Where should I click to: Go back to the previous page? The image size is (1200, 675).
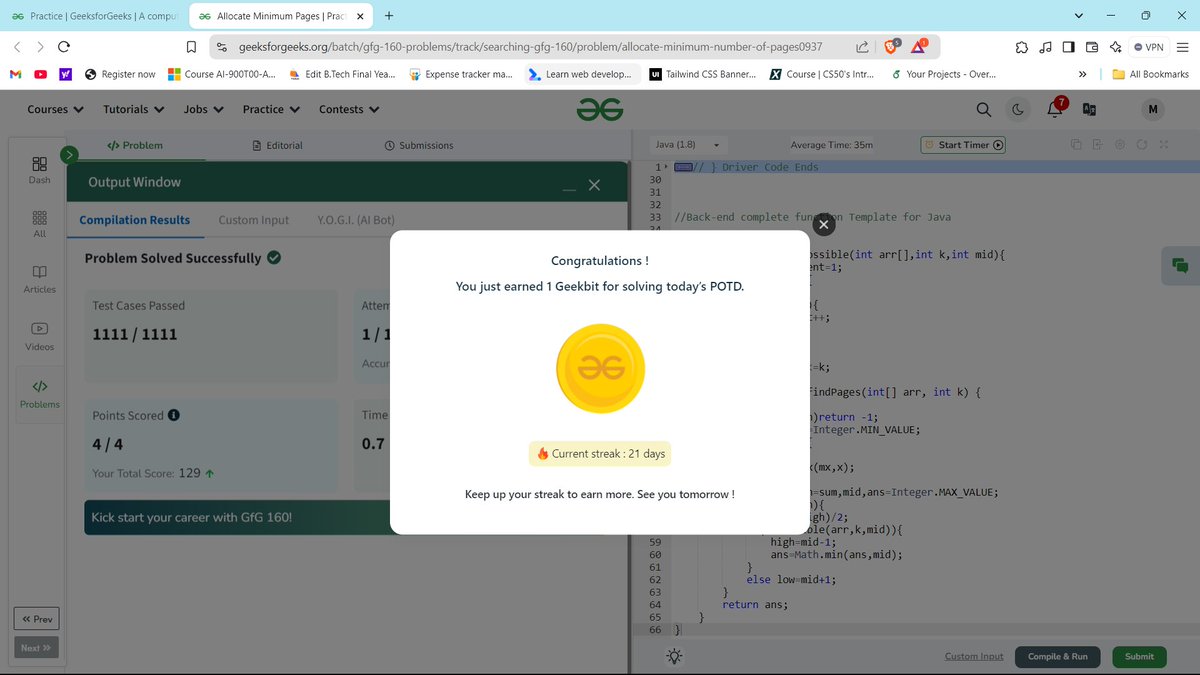point(17,47)
